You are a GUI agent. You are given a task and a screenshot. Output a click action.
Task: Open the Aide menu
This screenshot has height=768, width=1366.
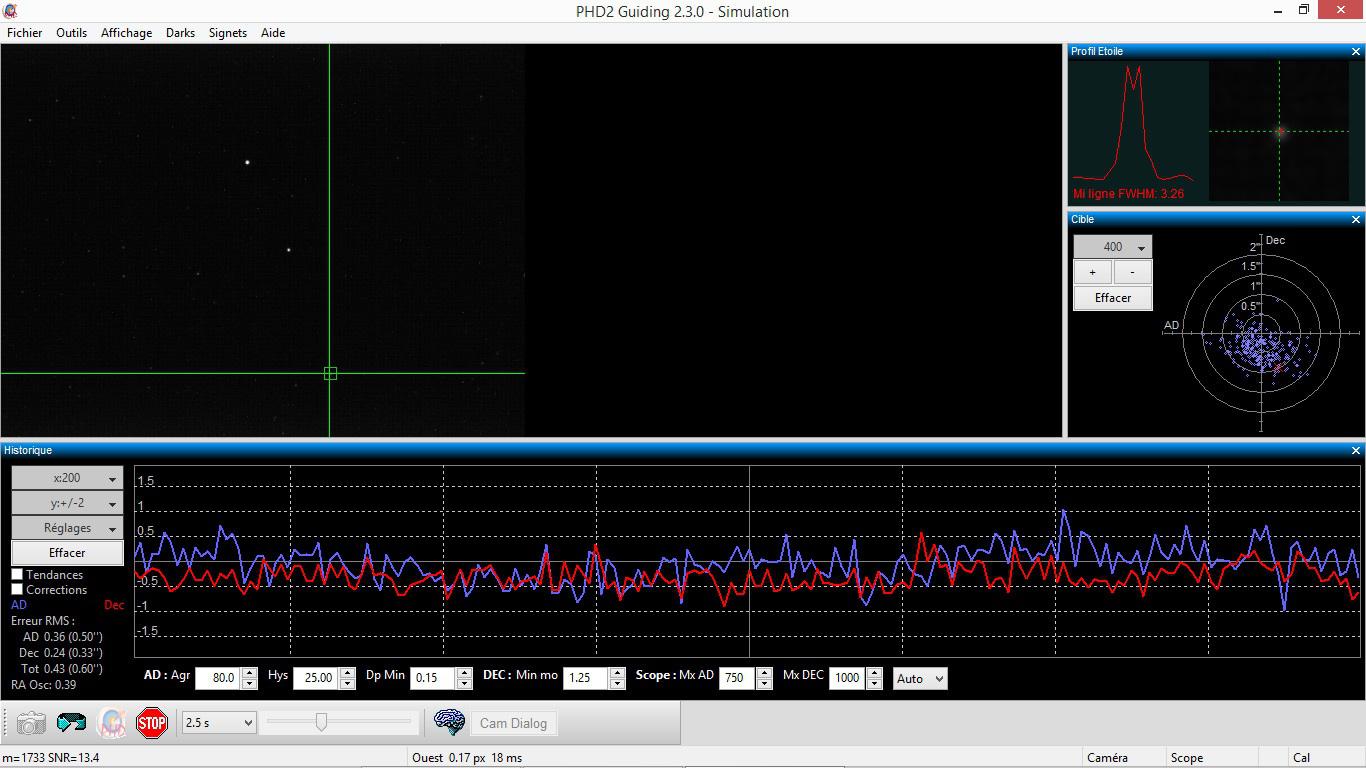(x=273, y=33)
